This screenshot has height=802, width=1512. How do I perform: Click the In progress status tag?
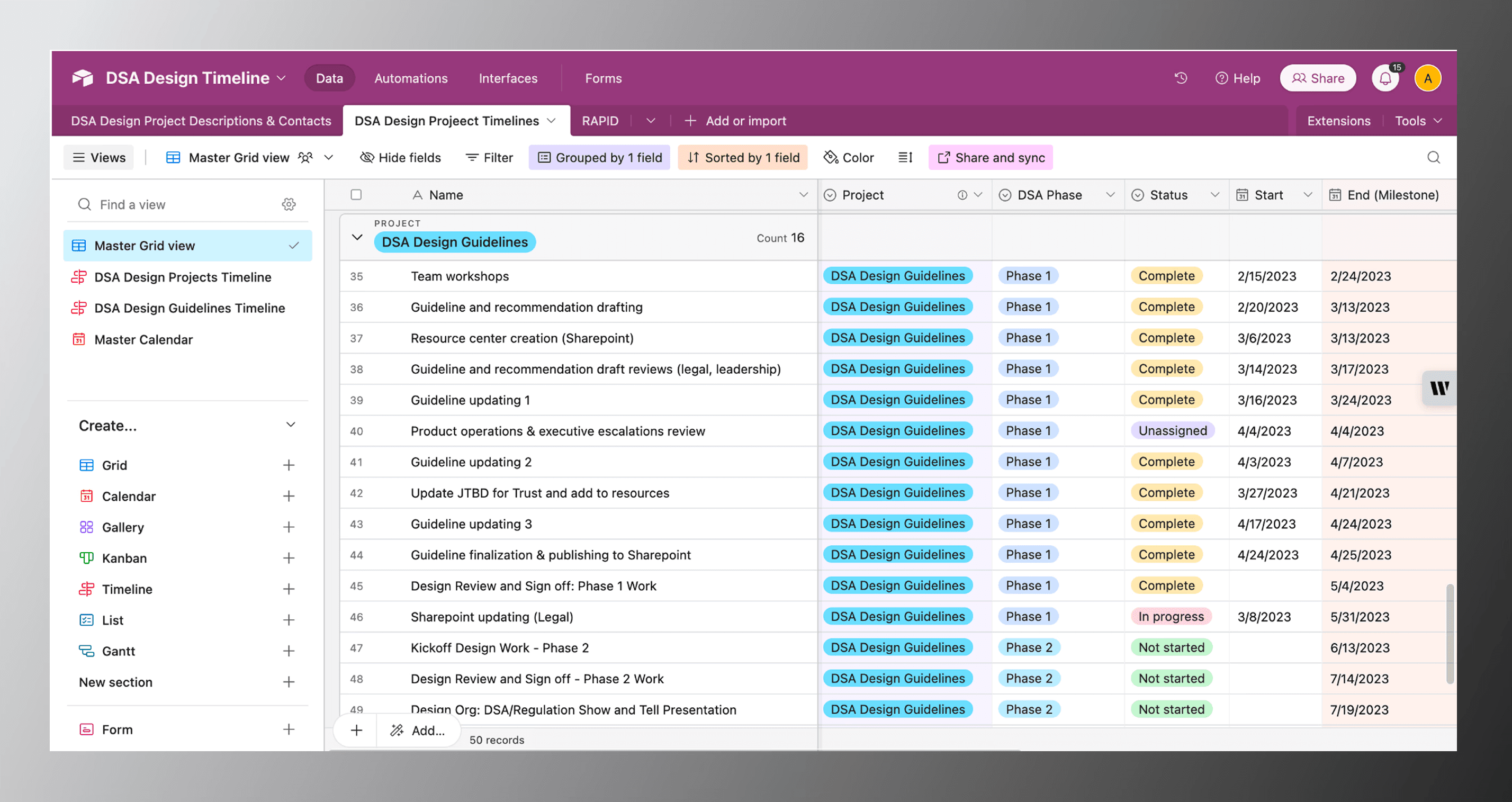point(1171,617)
